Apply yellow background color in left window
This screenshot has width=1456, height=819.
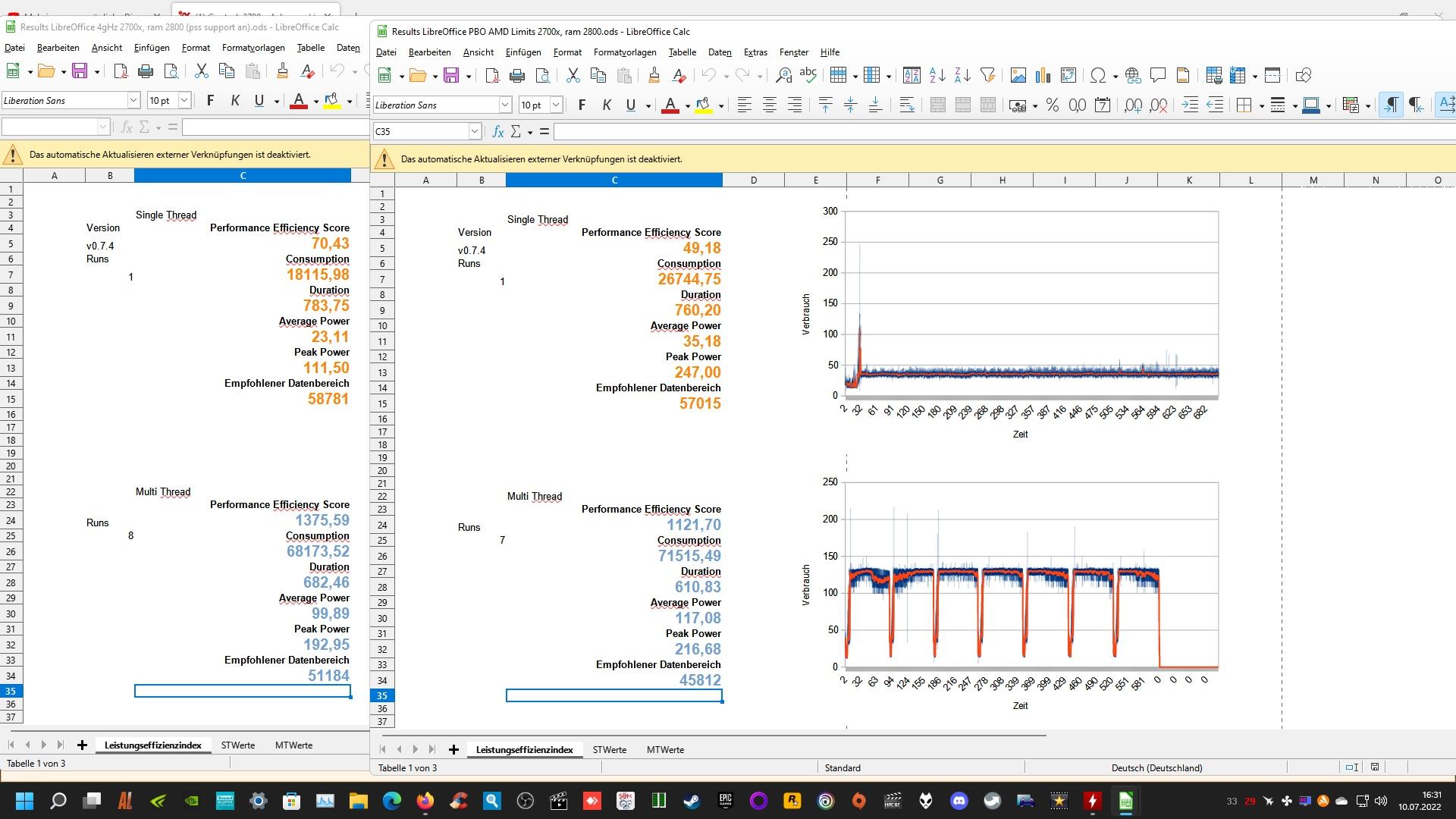pyautogui.click(x=331, y=100)
